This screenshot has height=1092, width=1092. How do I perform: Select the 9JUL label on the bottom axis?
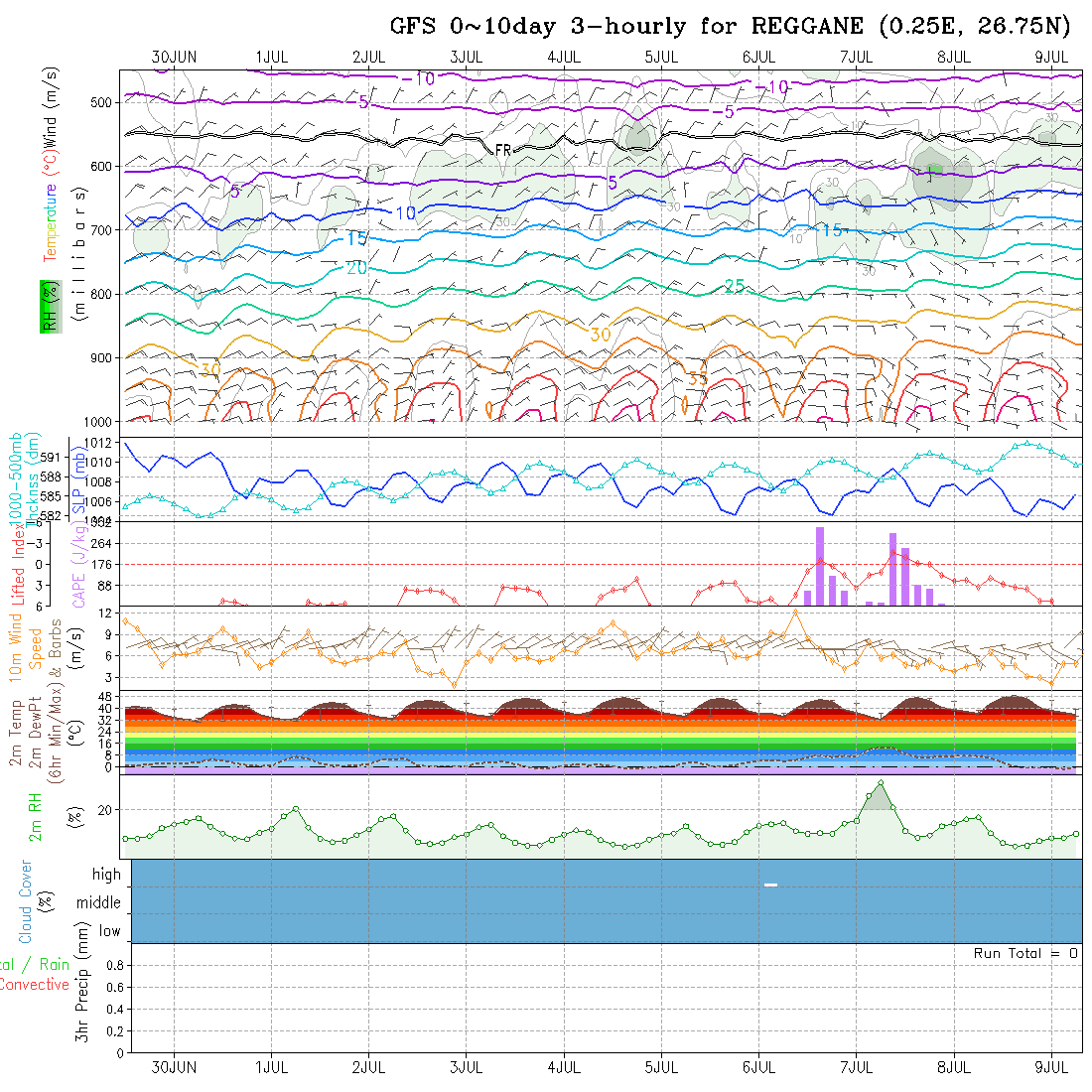1051,1068
